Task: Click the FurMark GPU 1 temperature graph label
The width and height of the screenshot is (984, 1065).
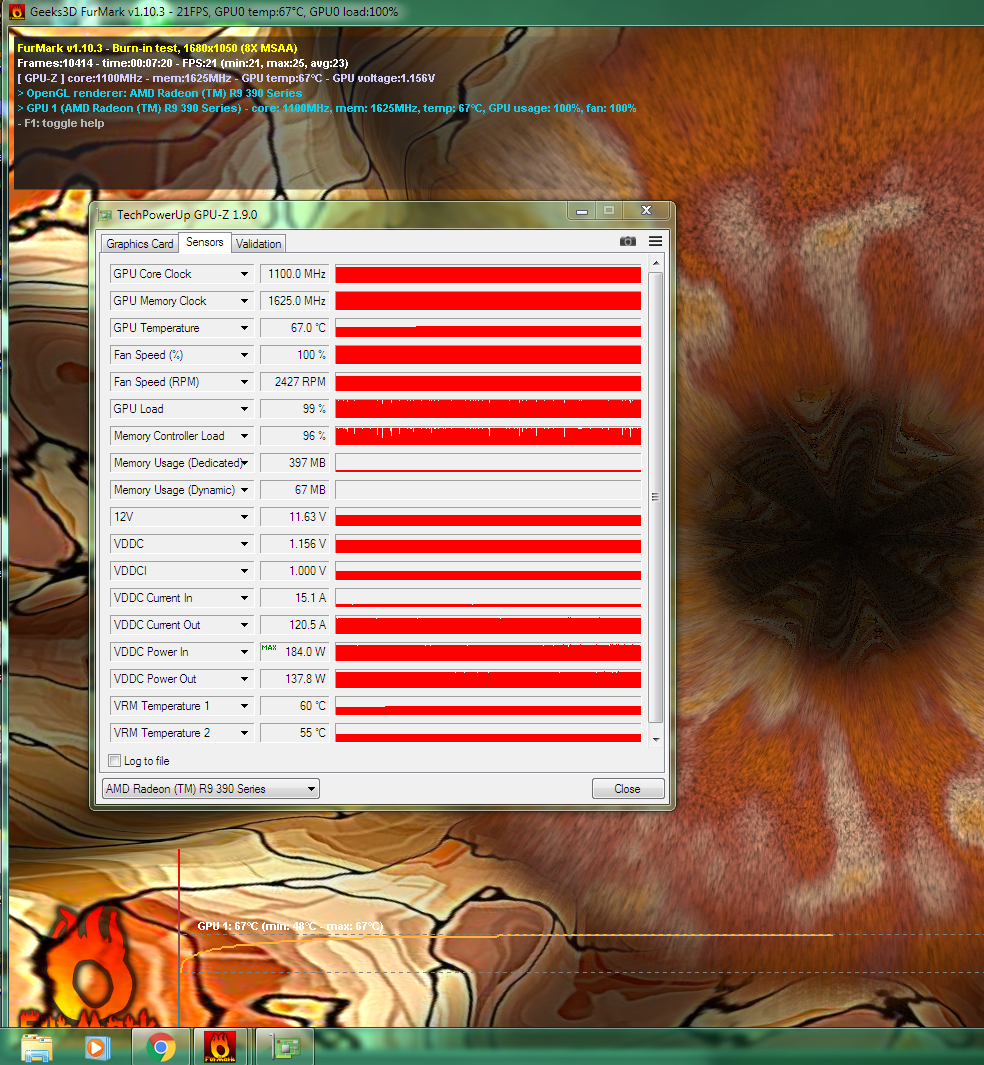Action: click(290, 926)
